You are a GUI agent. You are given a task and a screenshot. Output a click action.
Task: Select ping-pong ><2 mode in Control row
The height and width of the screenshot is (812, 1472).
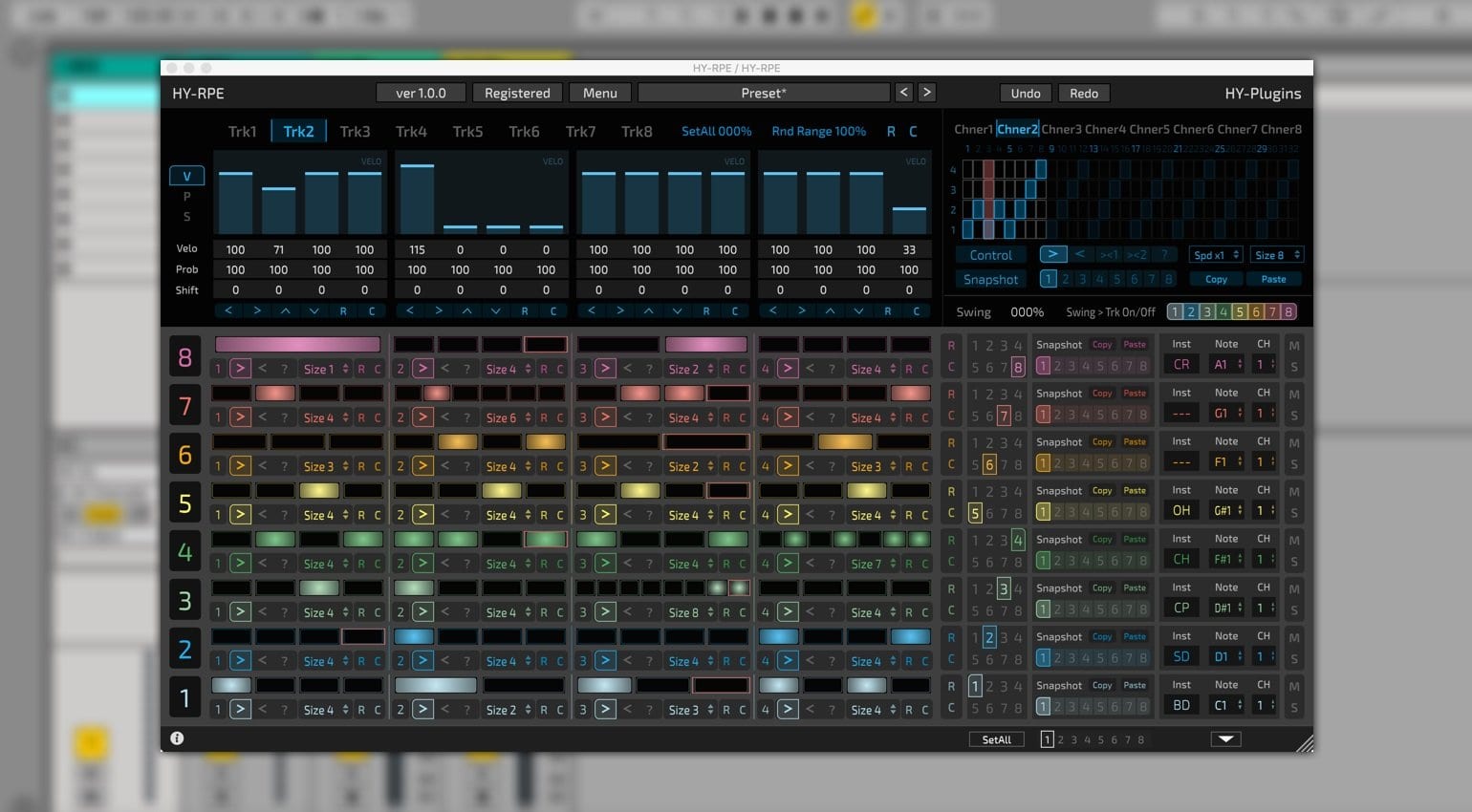(x=1136, y=254)
